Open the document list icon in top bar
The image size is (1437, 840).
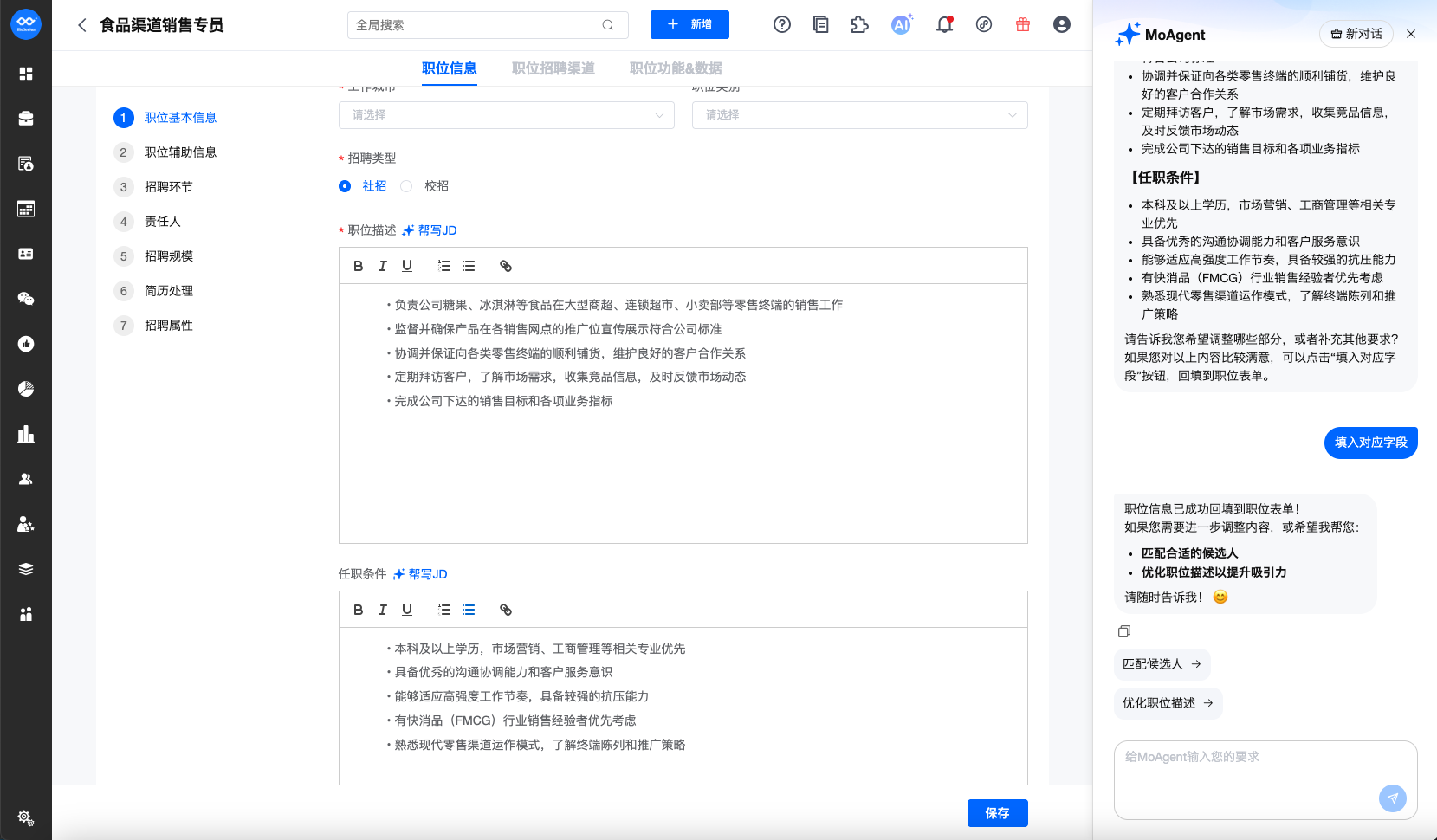tap(821, 25)
